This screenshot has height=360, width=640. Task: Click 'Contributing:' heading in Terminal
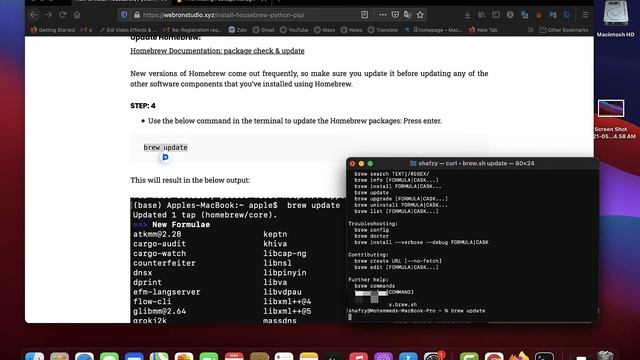(368, 255)
